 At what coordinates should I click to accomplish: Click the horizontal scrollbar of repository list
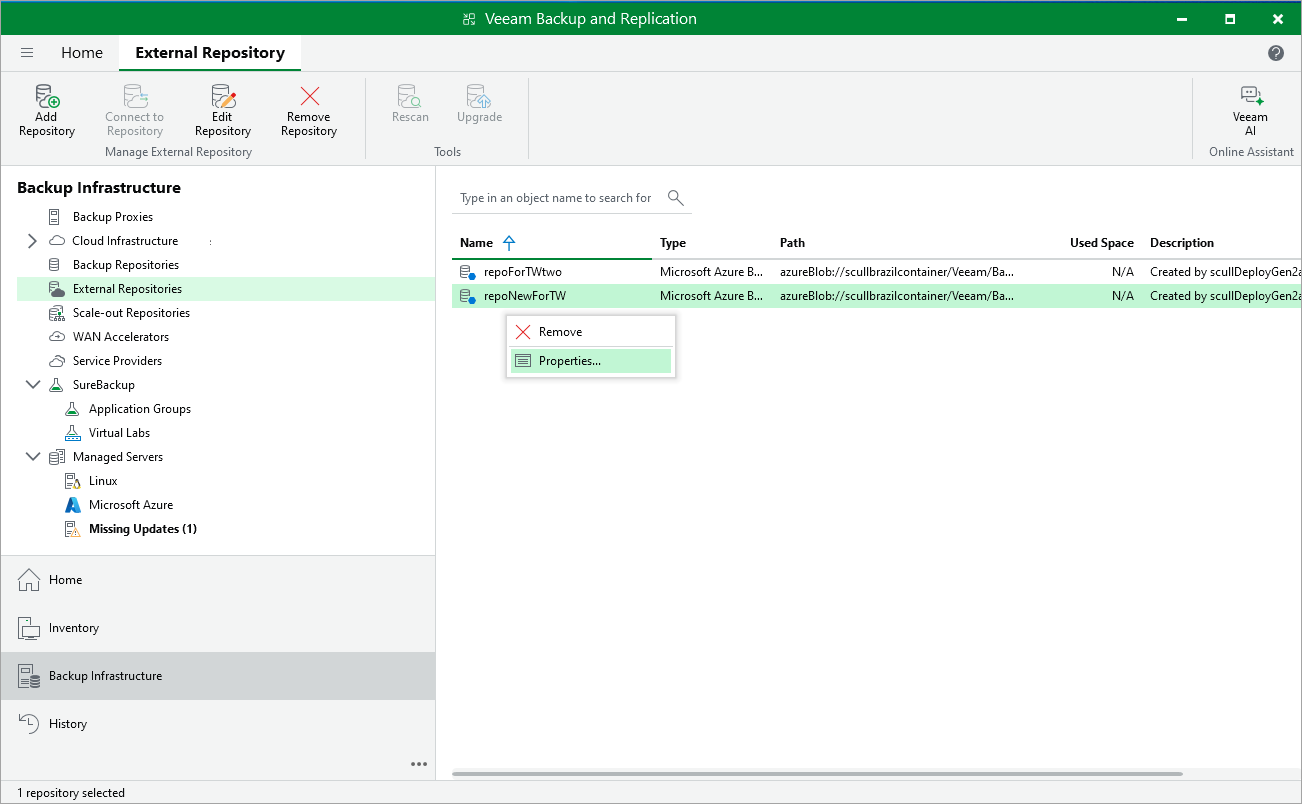tap(817, 774)
